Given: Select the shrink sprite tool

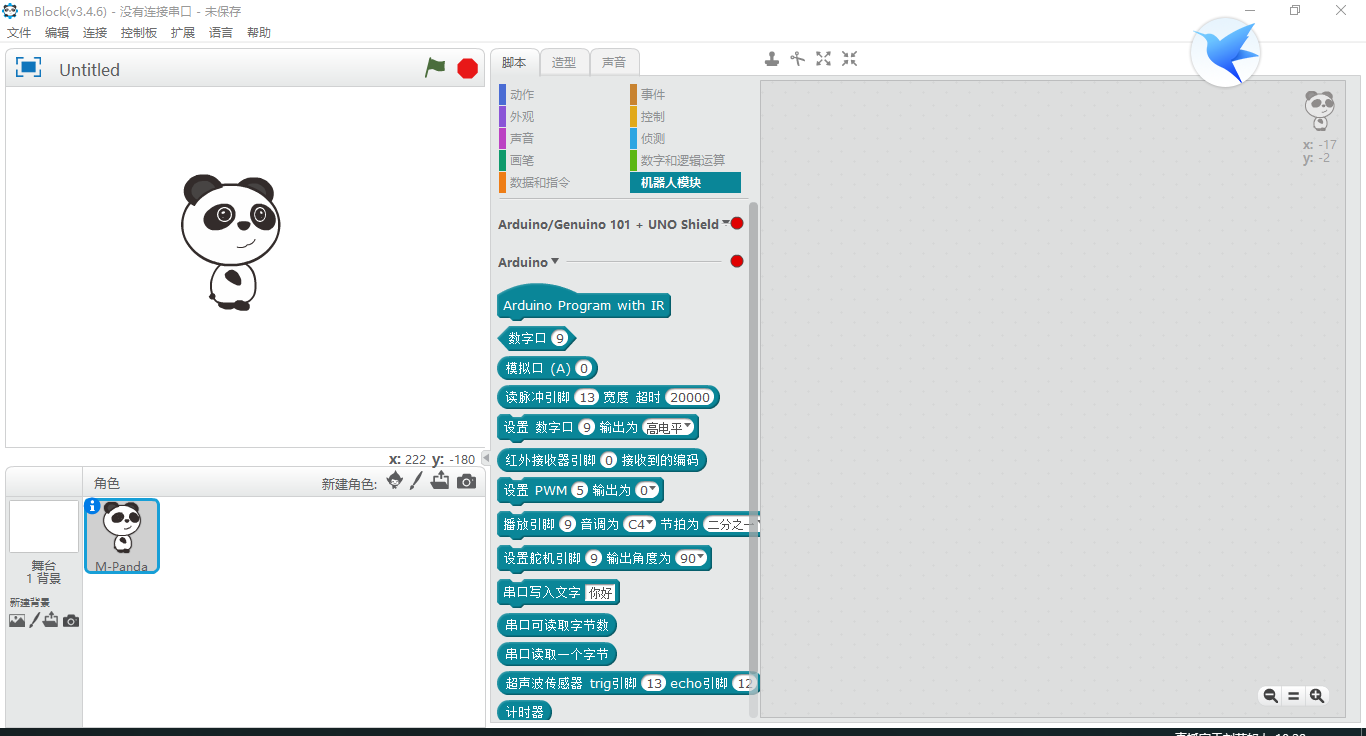Looking at the screenshot, I should (849, 59).
